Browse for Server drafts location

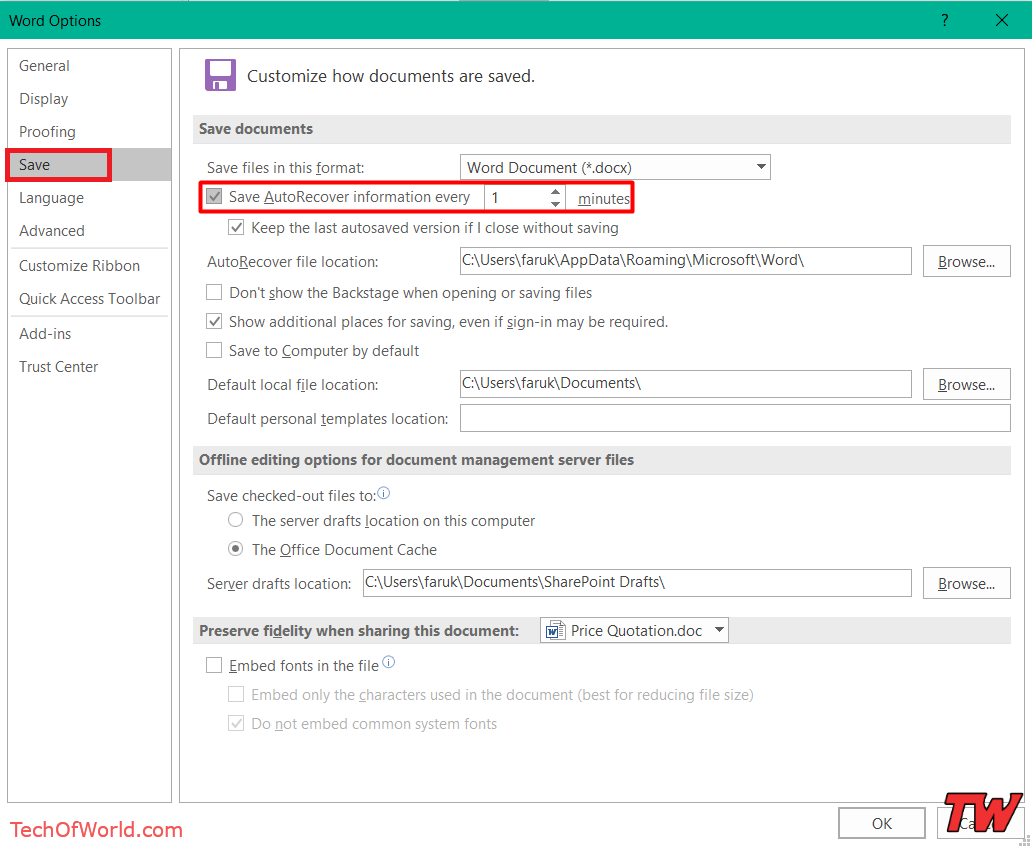pos(966,584)
